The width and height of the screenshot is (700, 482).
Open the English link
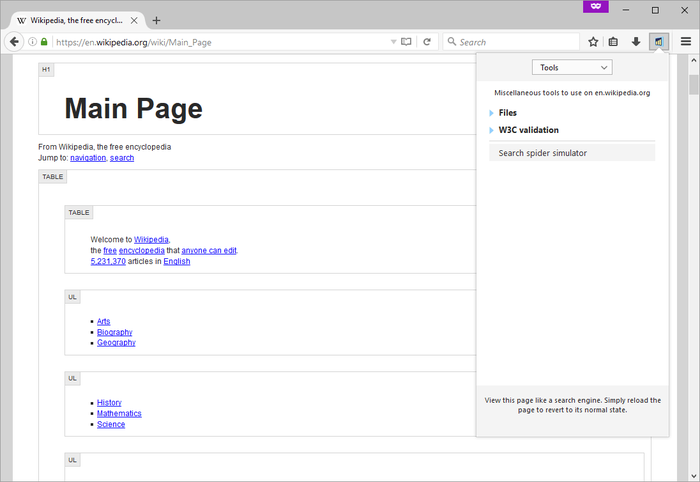pos(177,262)
